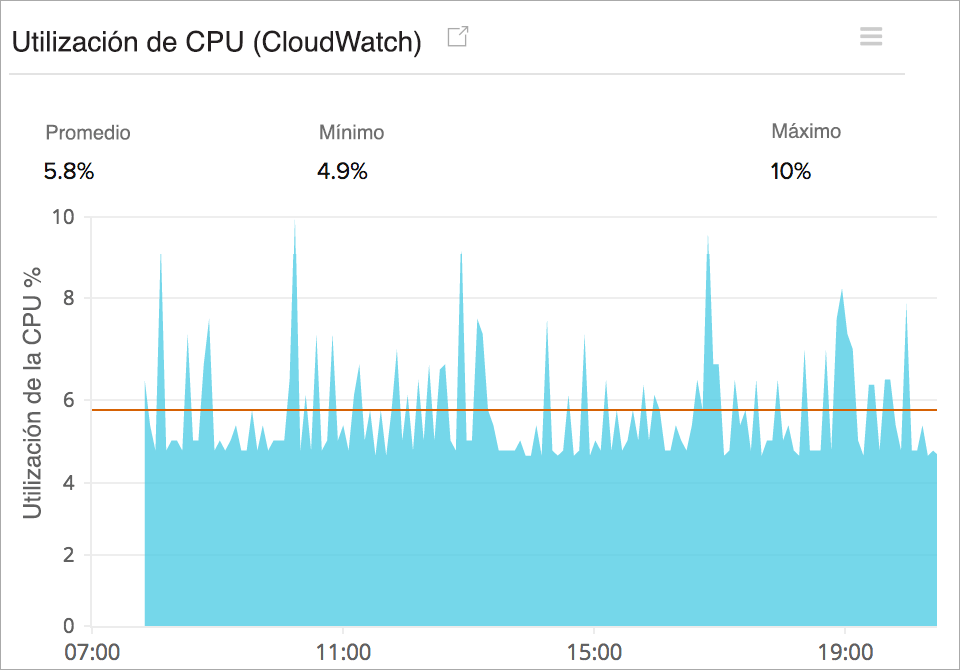
Task: Click the 19:00 time axis label
Action: pyautogui.click(x=847, y=653)
